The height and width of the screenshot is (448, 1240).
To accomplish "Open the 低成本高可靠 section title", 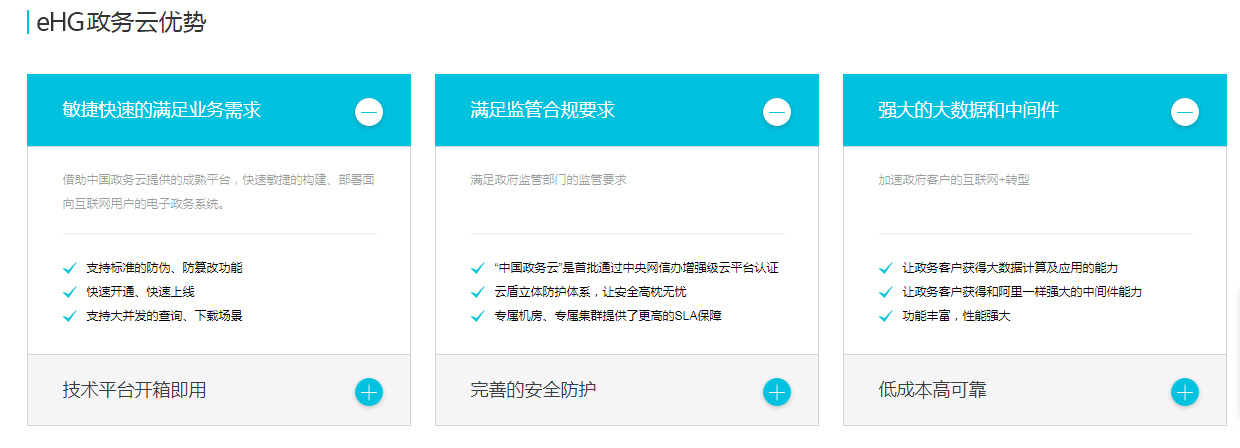I will [x=932, y=390].
